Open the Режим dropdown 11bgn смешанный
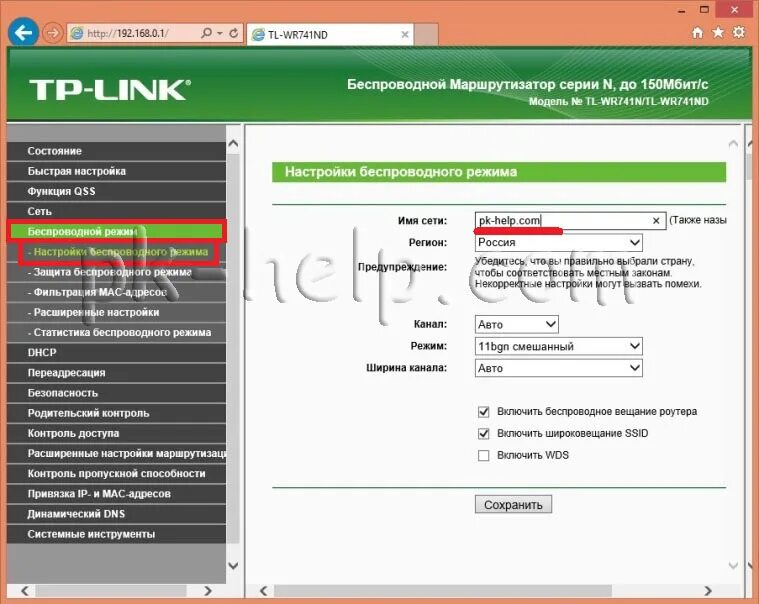The image size is (759, 604). (559, 346)
